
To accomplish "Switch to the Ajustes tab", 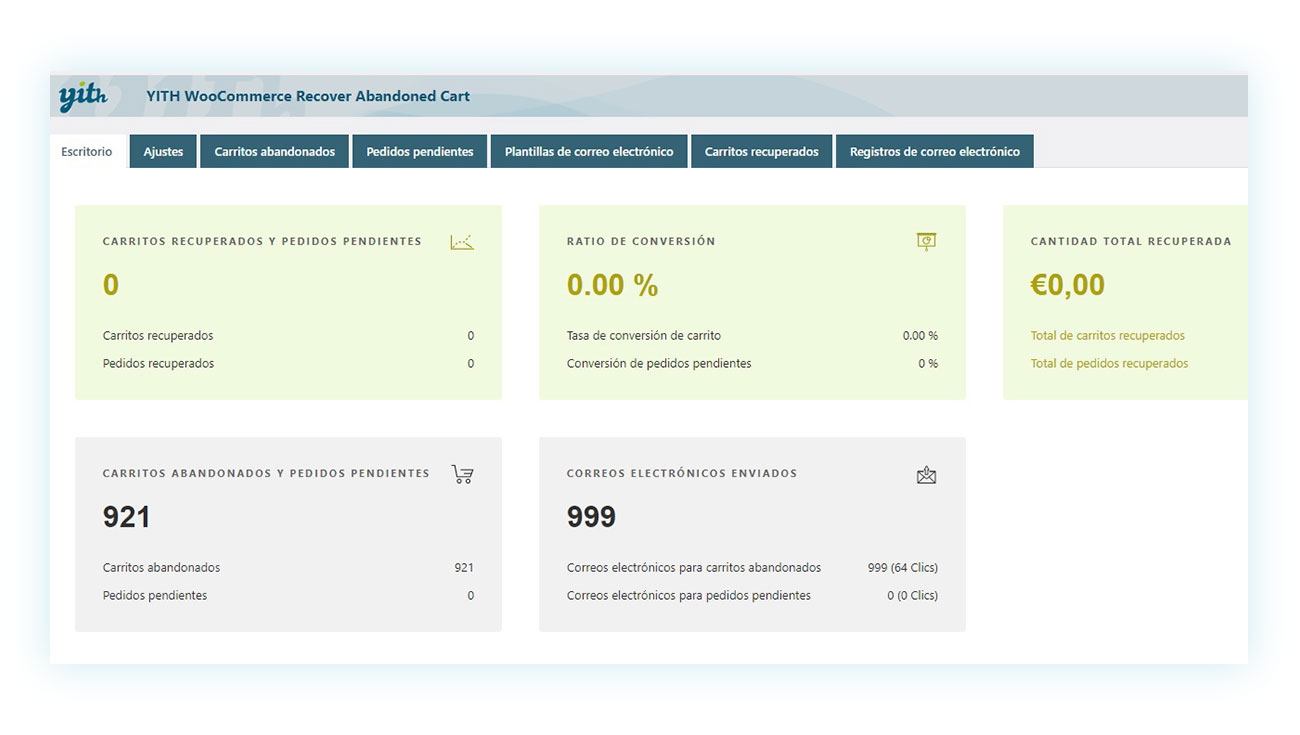I will click(x=163, y=152).
